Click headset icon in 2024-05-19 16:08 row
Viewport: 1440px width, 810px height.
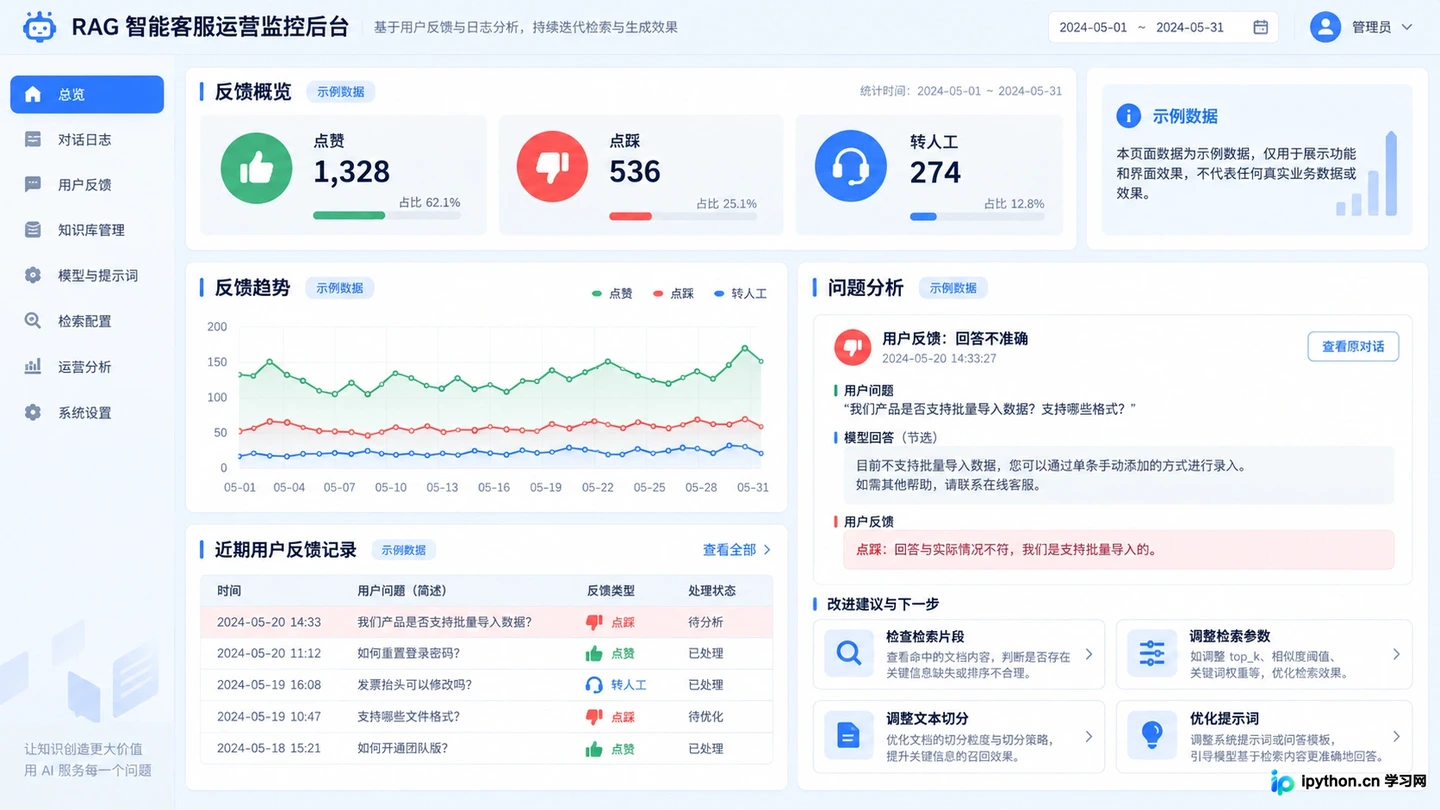click(594, 685)
